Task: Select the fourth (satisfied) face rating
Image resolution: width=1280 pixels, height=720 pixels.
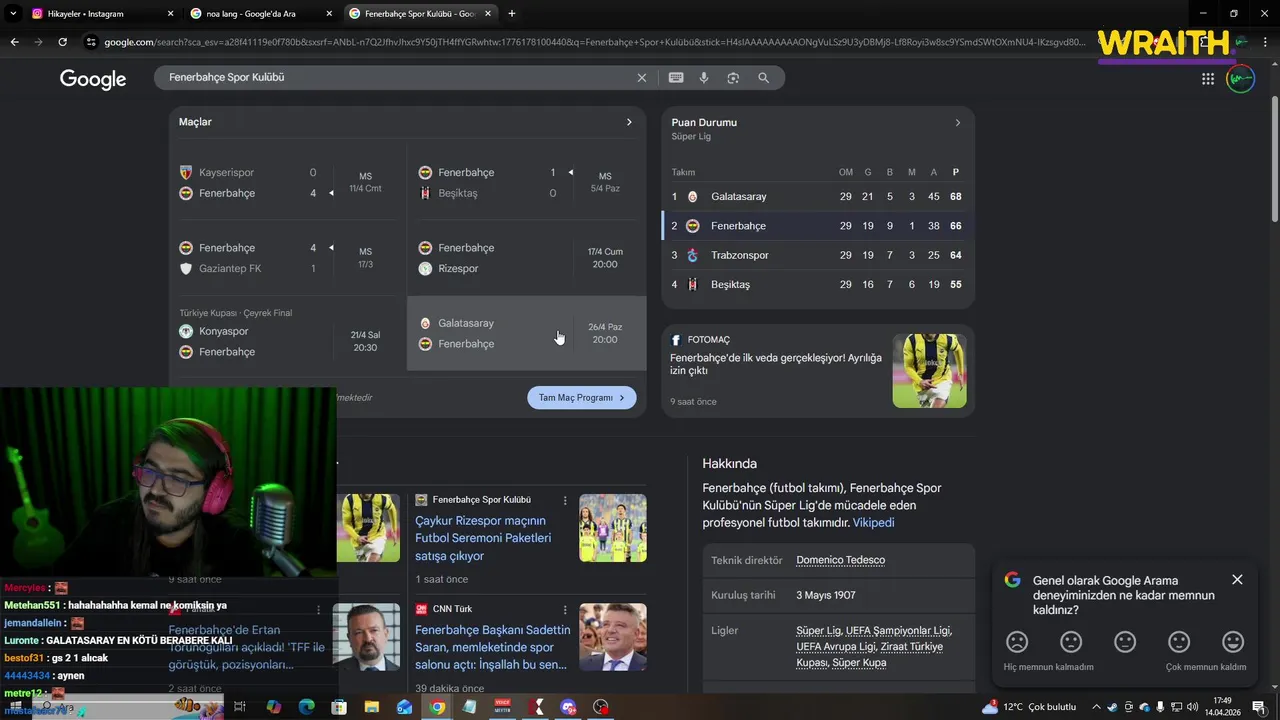Action: pyautogui.click(x=1179, y=642)
